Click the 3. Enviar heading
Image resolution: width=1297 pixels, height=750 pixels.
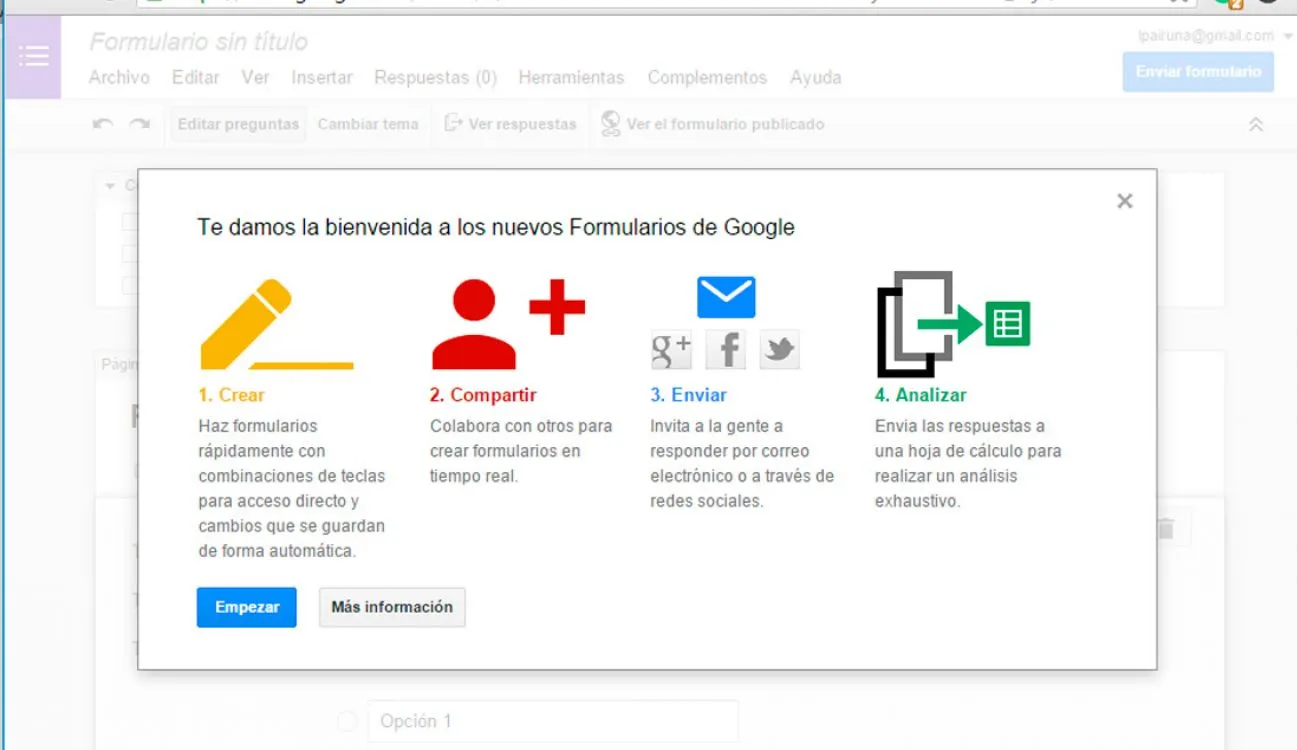point(689,395)
